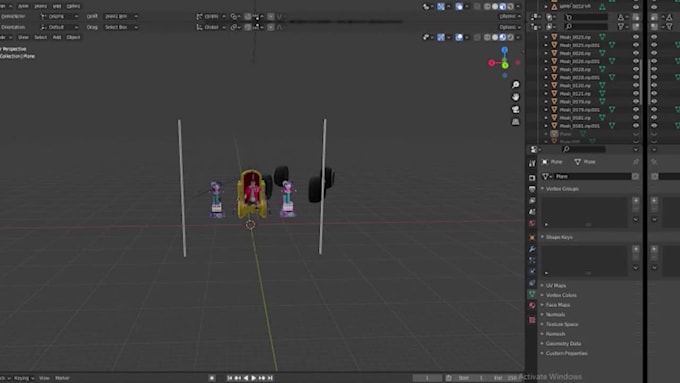Open vertex group specials dropdown arrow
The height and width of the screenshot is (383, 680).
pos(636,219)
